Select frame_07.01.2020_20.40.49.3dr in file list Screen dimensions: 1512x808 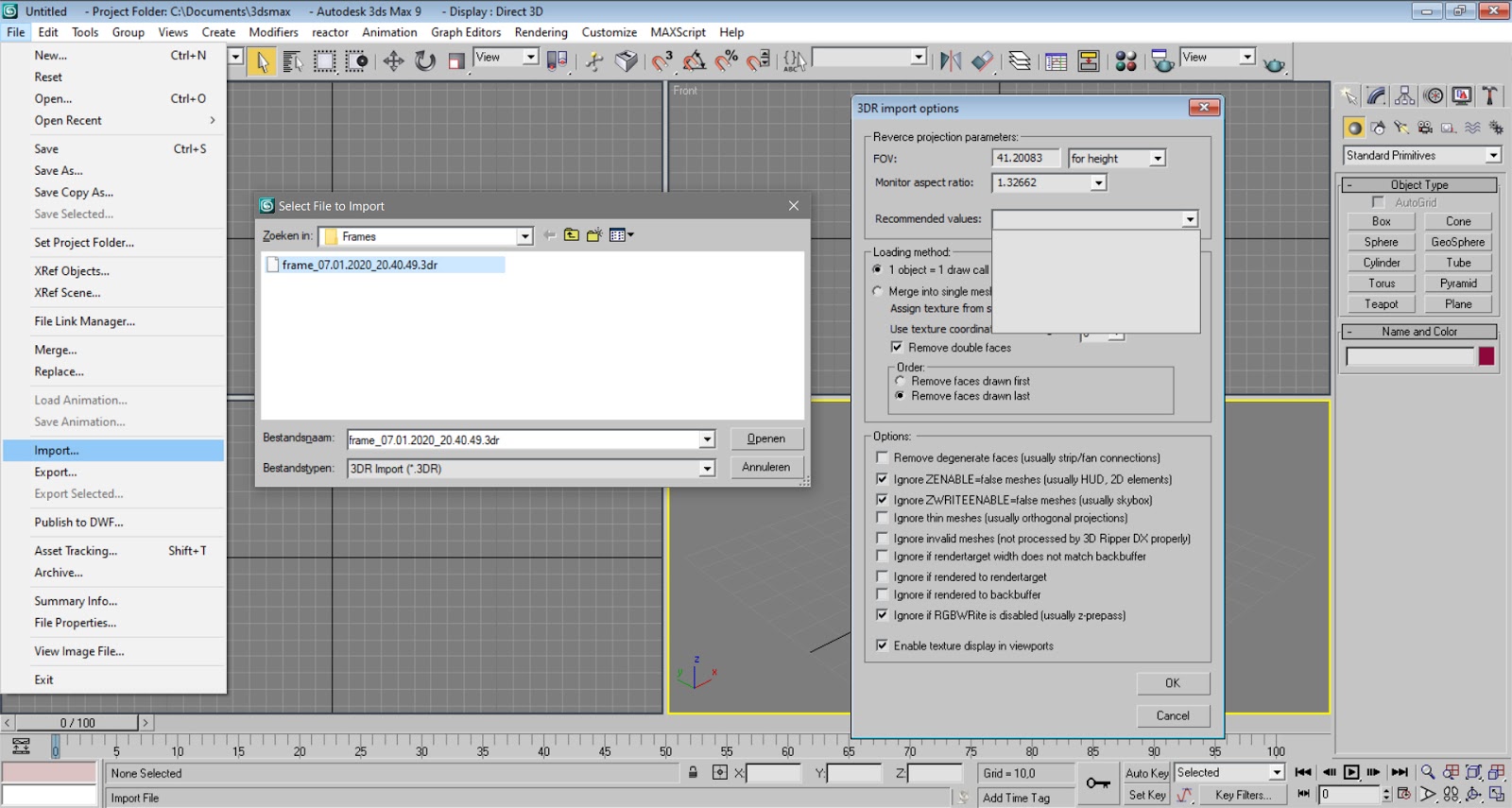(359, 266)
